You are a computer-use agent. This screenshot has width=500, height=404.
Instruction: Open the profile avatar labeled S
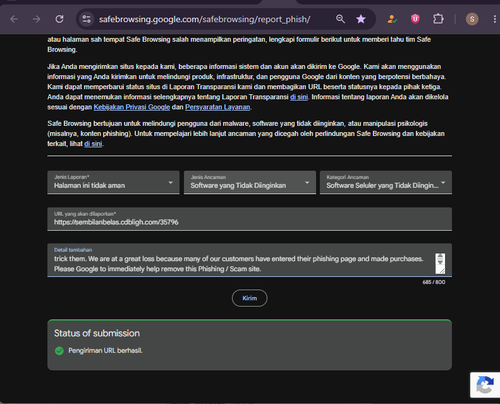tap(472, 19)
